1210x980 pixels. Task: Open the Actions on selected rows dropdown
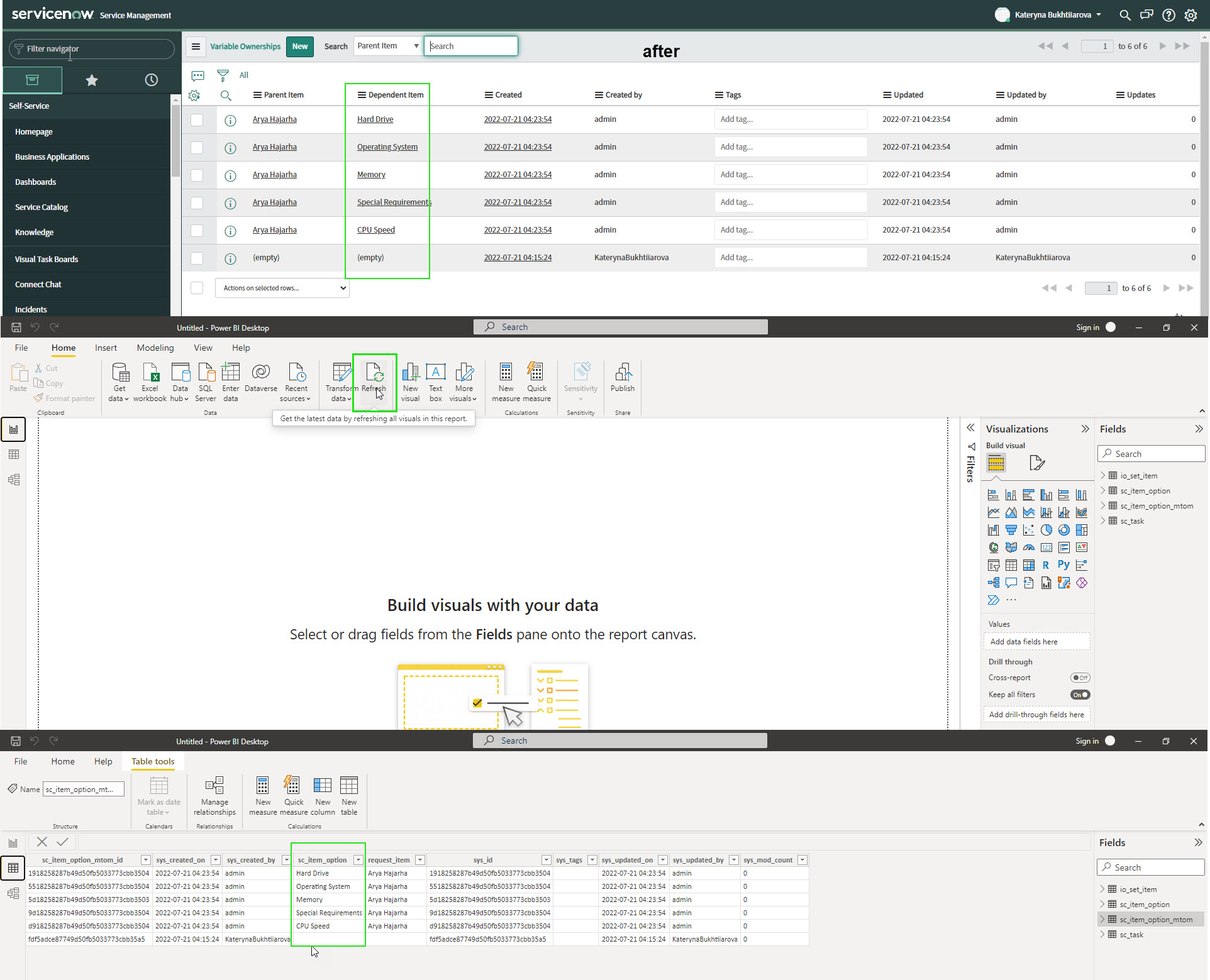(282, 288)
